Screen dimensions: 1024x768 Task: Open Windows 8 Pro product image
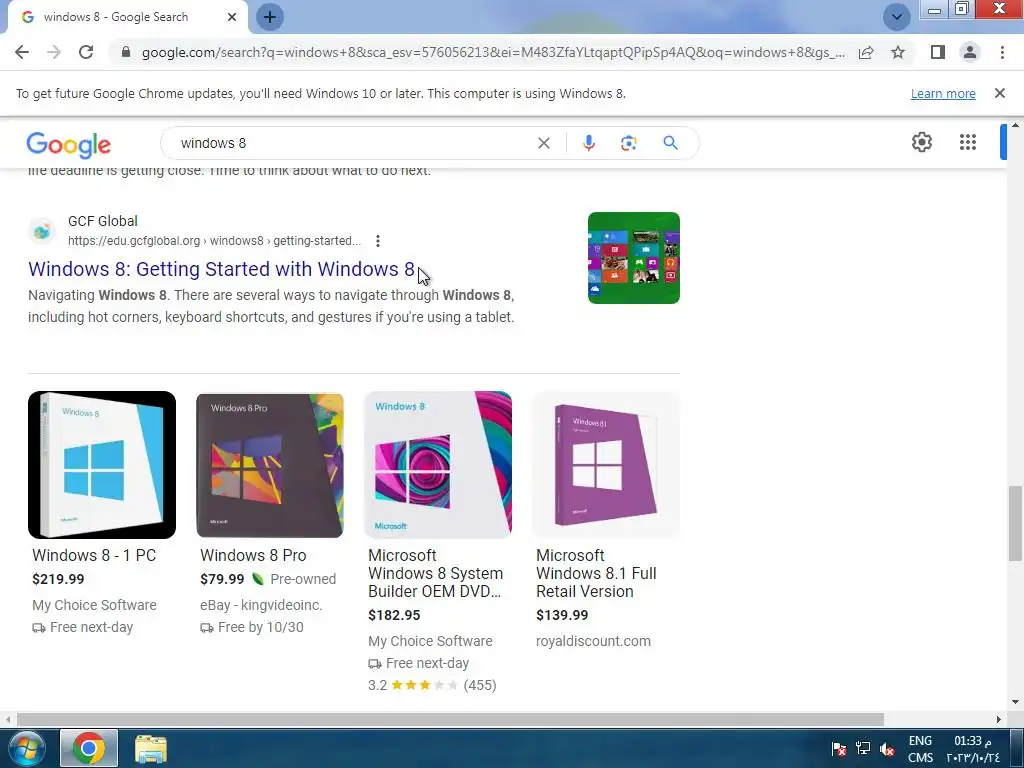[x=270, y=465]
